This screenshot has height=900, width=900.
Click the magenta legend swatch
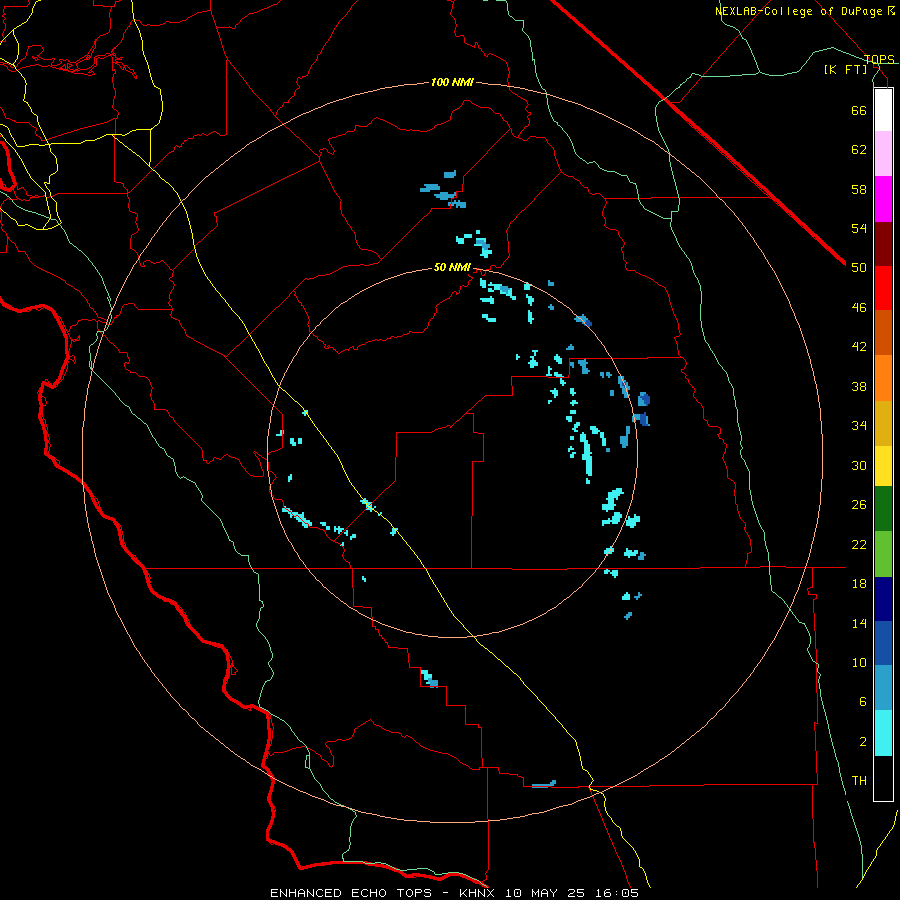(x=883, y=199)
